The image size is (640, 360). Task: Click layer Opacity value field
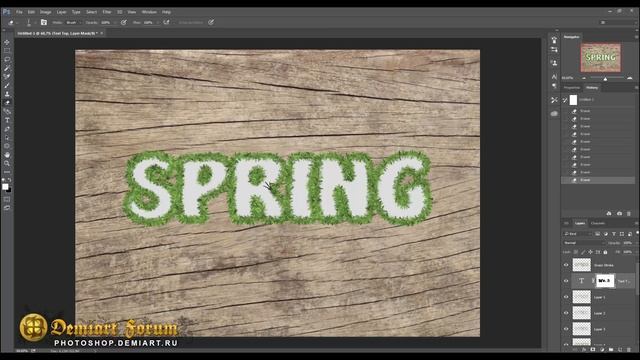(x=628, y=243)
